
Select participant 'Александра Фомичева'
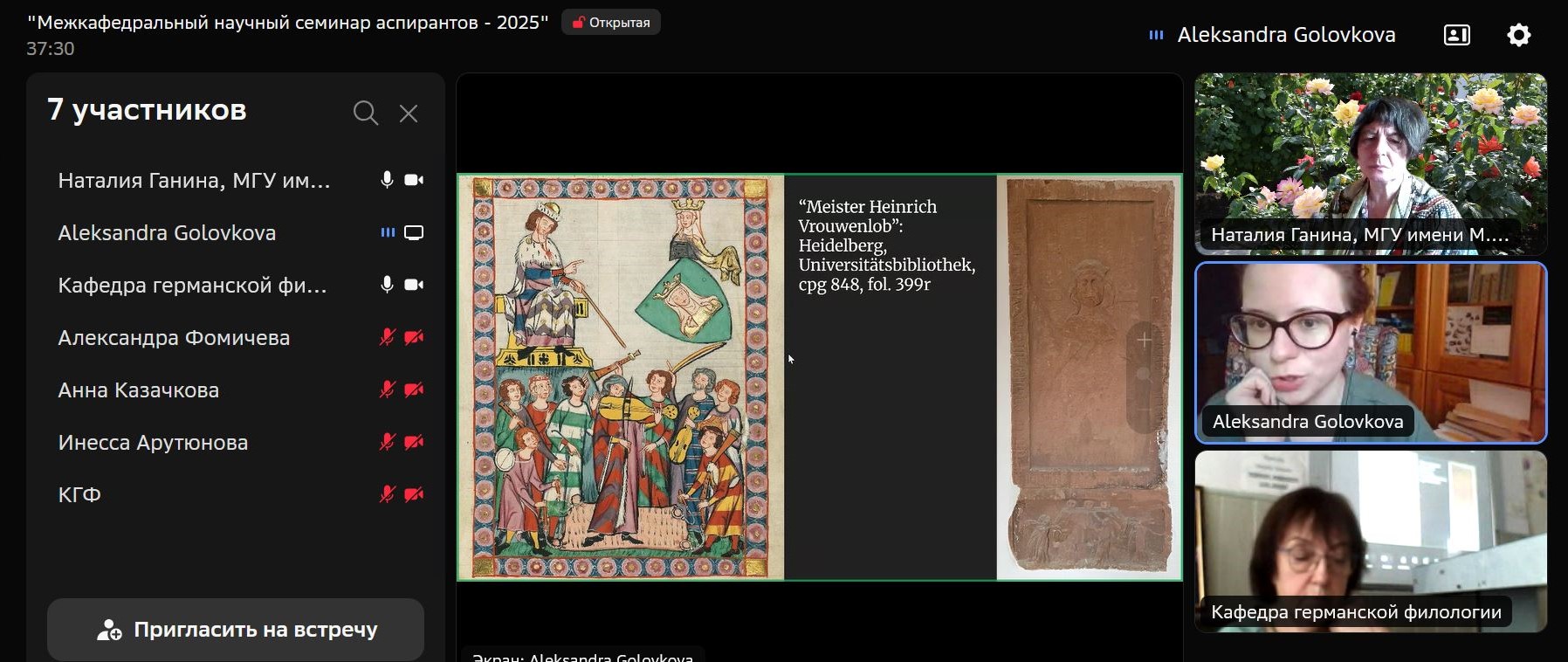pyautogui.click(x=236, y=338)
